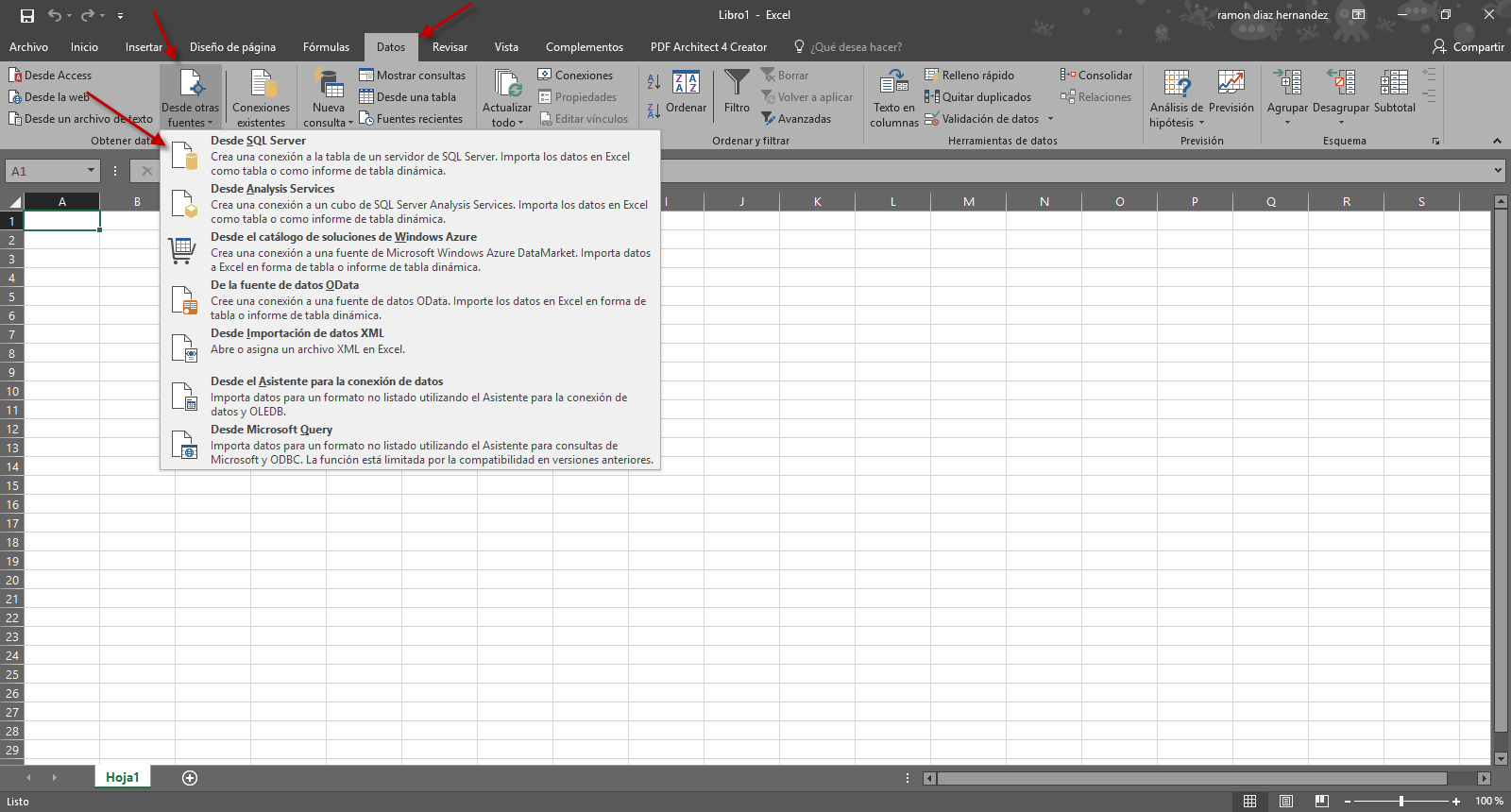Click Avanzadas filter option
The height and width of the screenshot is (812, 1511).
coord(796,119)
